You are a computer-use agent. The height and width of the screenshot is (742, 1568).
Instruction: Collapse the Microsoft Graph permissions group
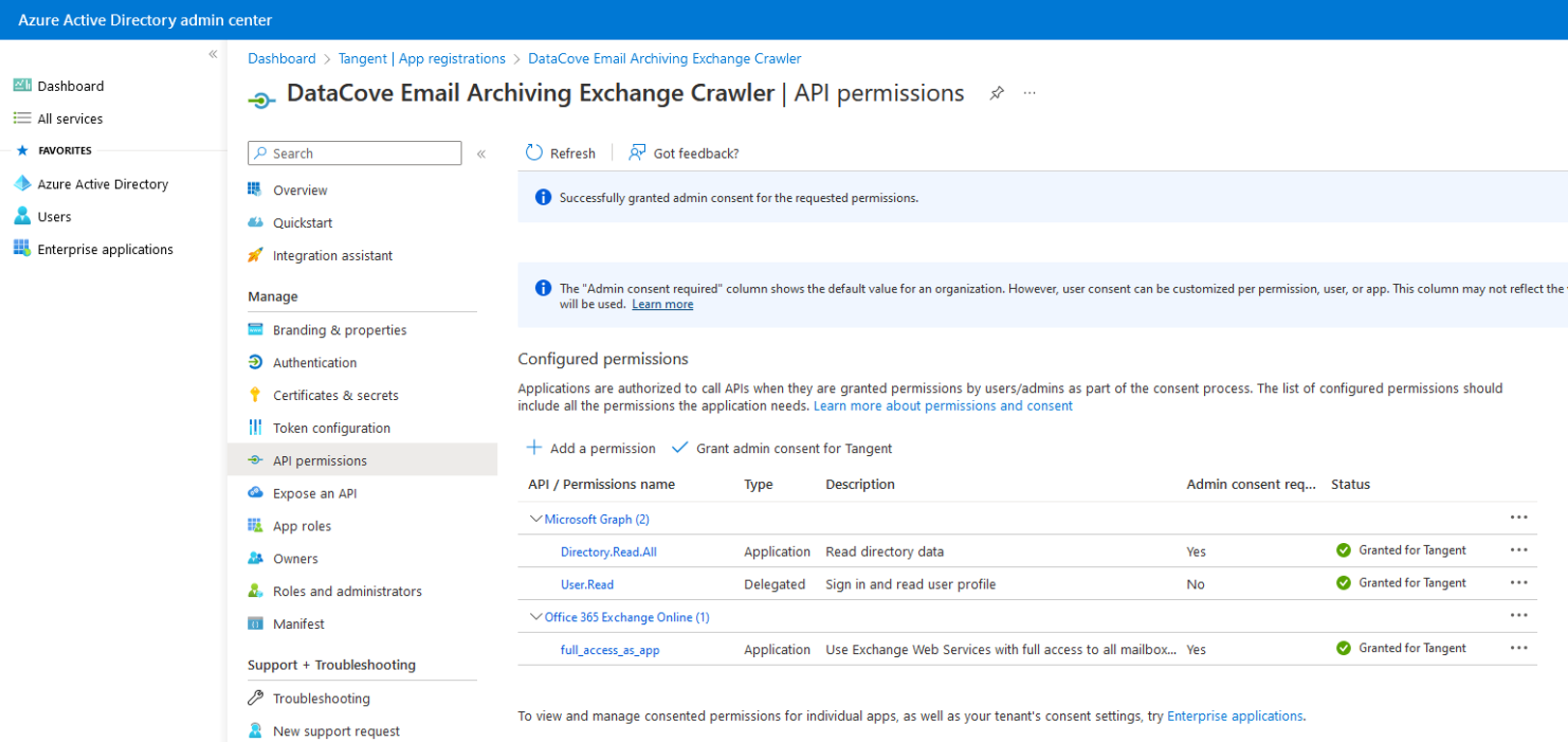[536, 519]
